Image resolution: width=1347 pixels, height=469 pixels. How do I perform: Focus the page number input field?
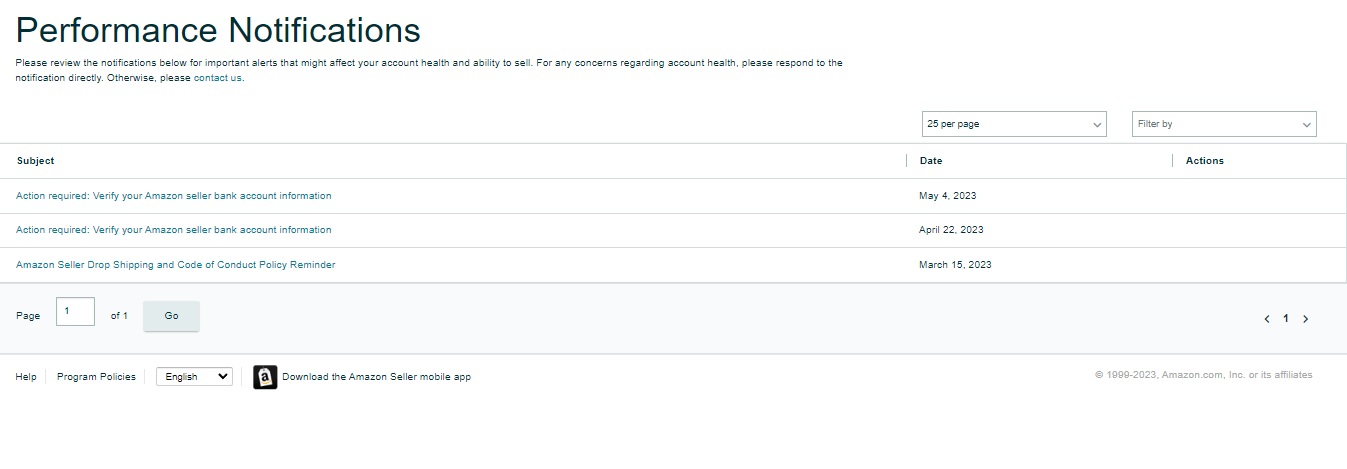tap(75, 312)
